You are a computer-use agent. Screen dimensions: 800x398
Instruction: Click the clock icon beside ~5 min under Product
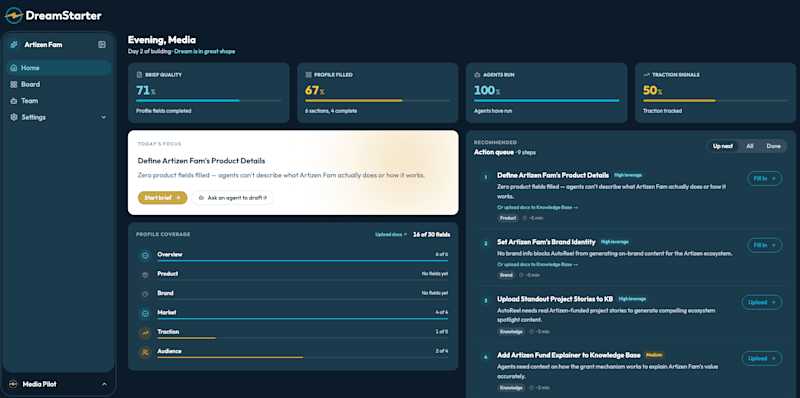tap(524, 218)
